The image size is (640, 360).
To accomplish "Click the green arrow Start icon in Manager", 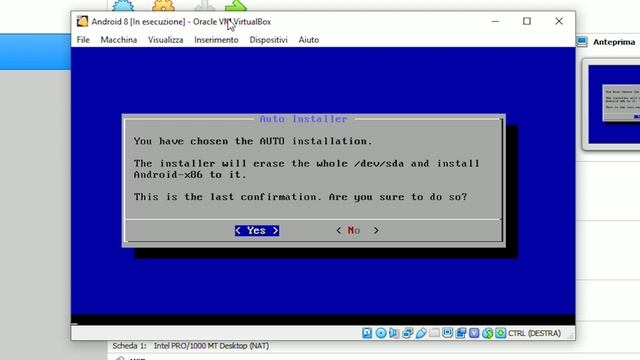I will click(x=236, y=5).
